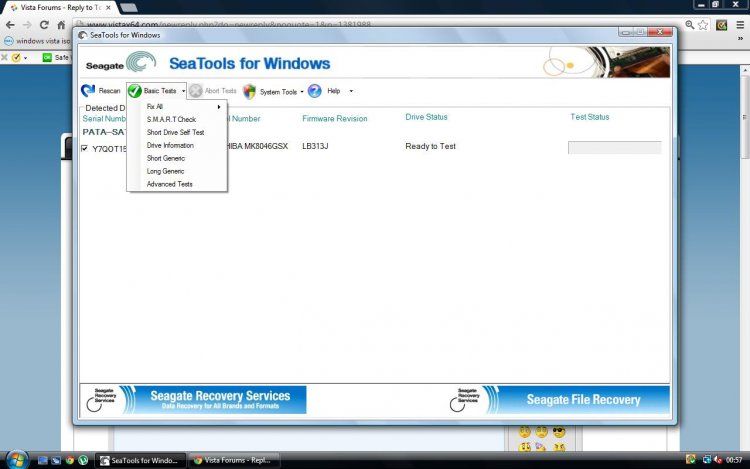
Task: Open Norton toolbar dropdown arrow in Chrome
Action: pos(25,58)
